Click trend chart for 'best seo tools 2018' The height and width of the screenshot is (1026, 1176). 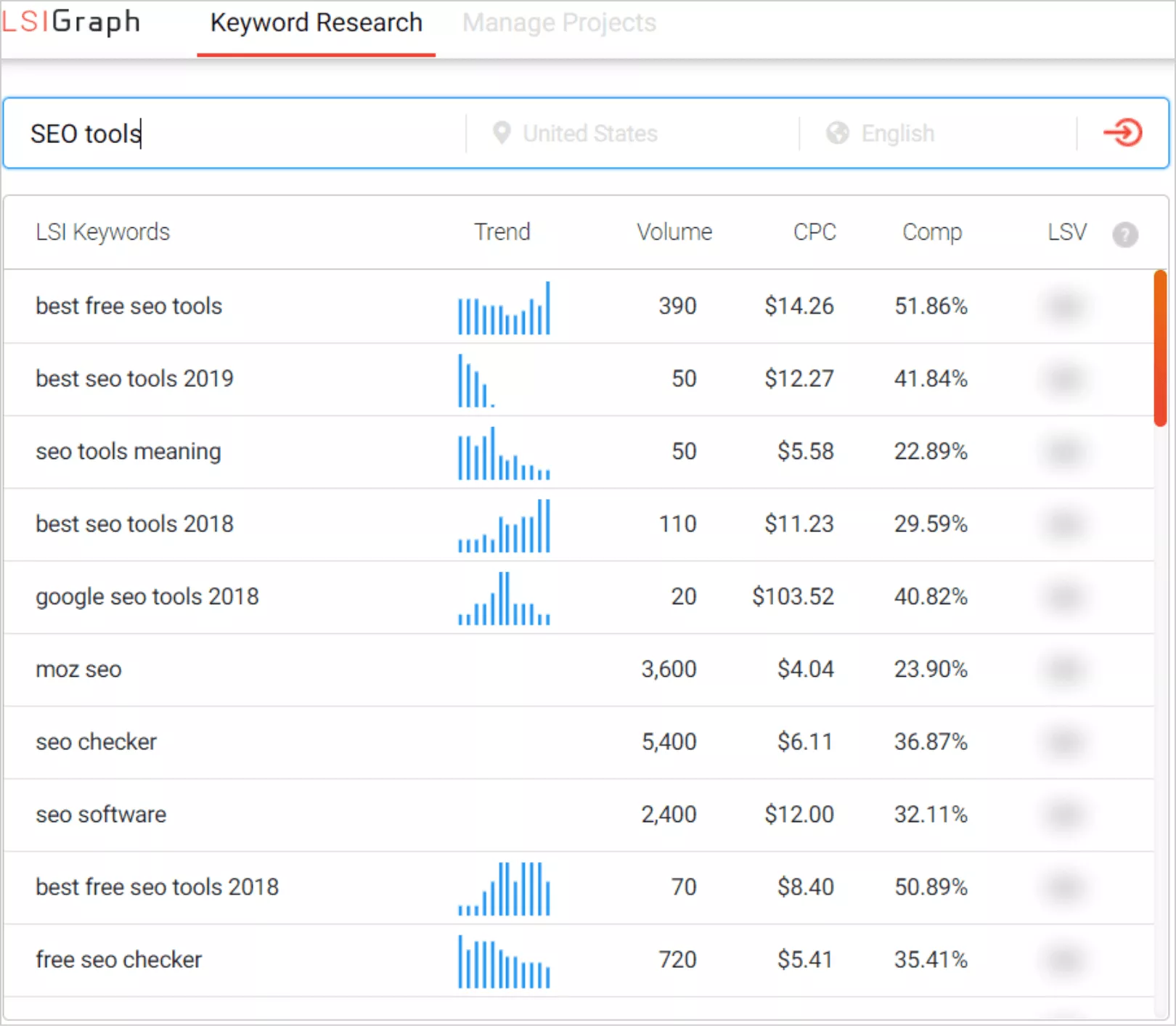point(504,526)
